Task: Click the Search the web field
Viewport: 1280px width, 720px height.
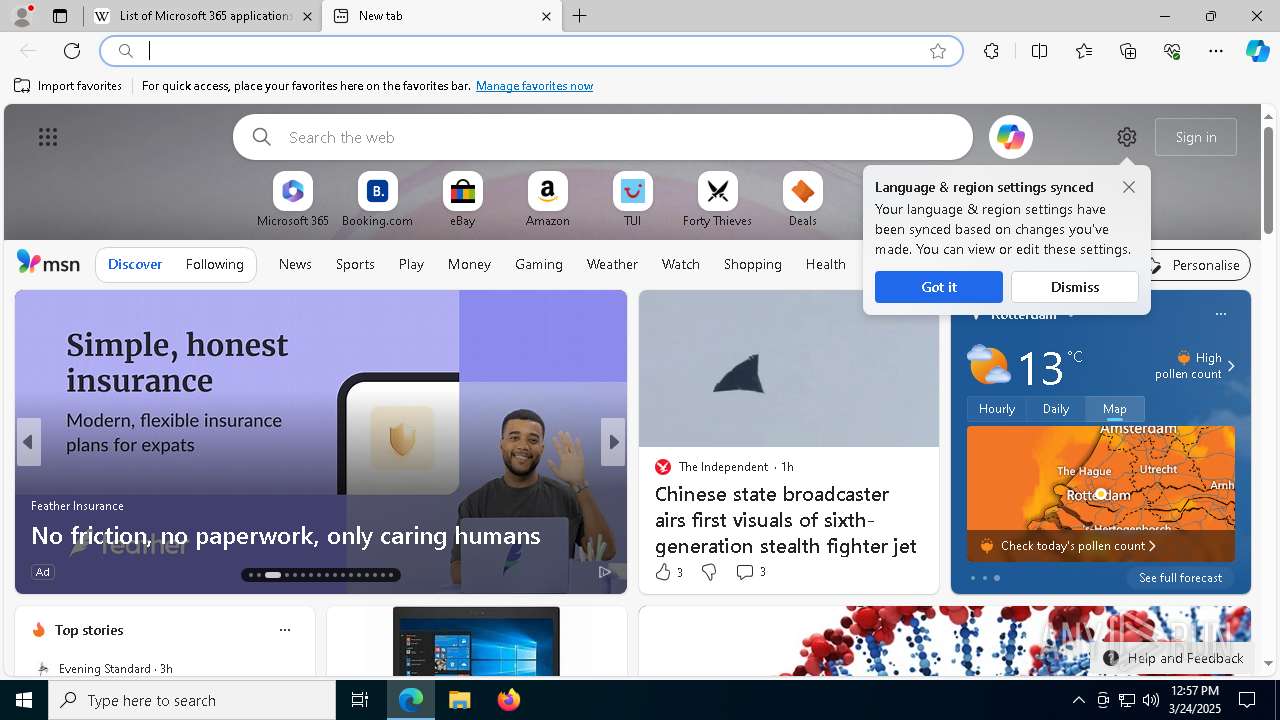Action: (x=603, y=137)
